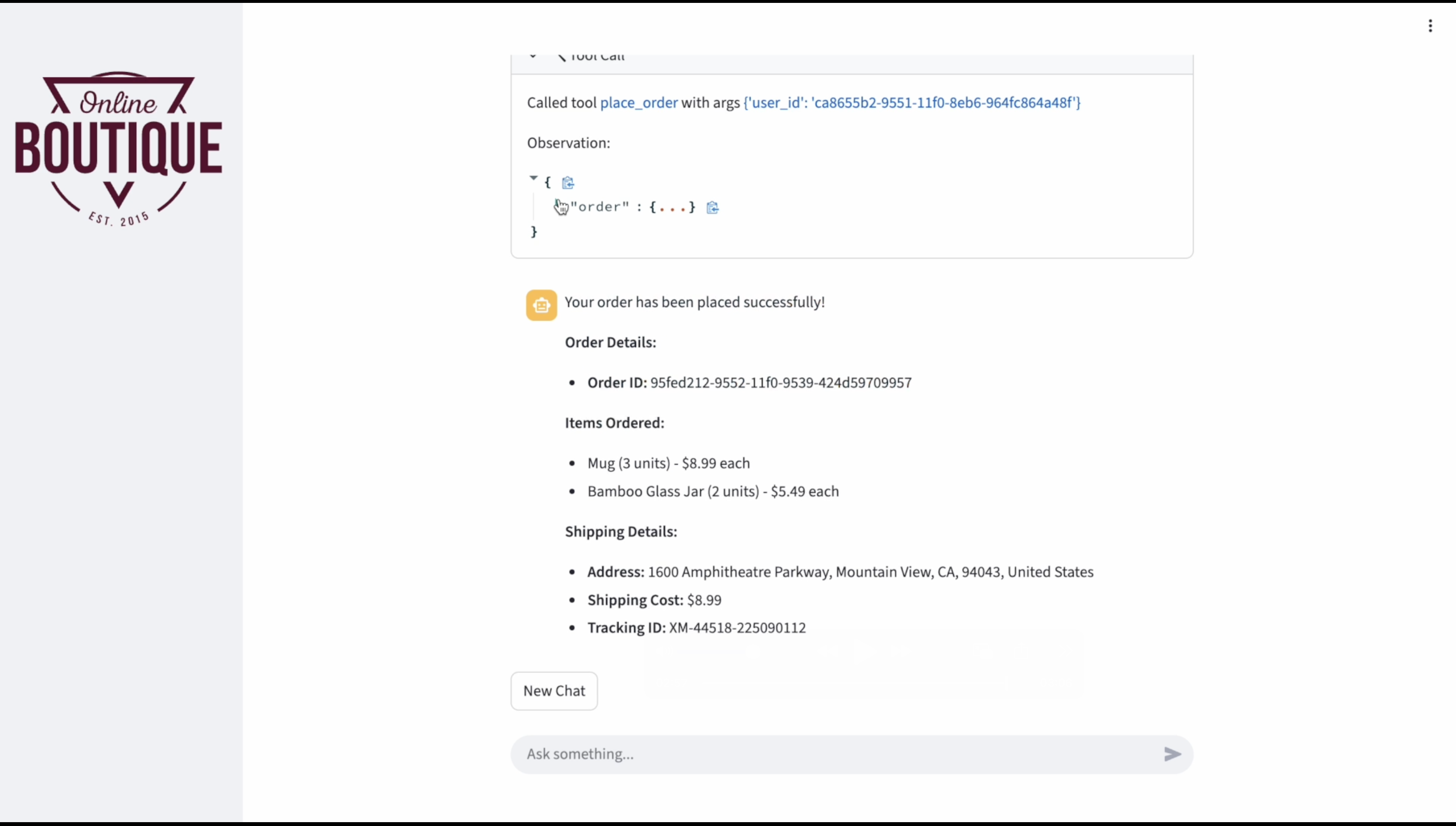Image resolution: width=1456 pixels, height=826 pixels.
Task: Click the Mug (3 units) list item
Action: pyautogui.click(x=668, y=464)
